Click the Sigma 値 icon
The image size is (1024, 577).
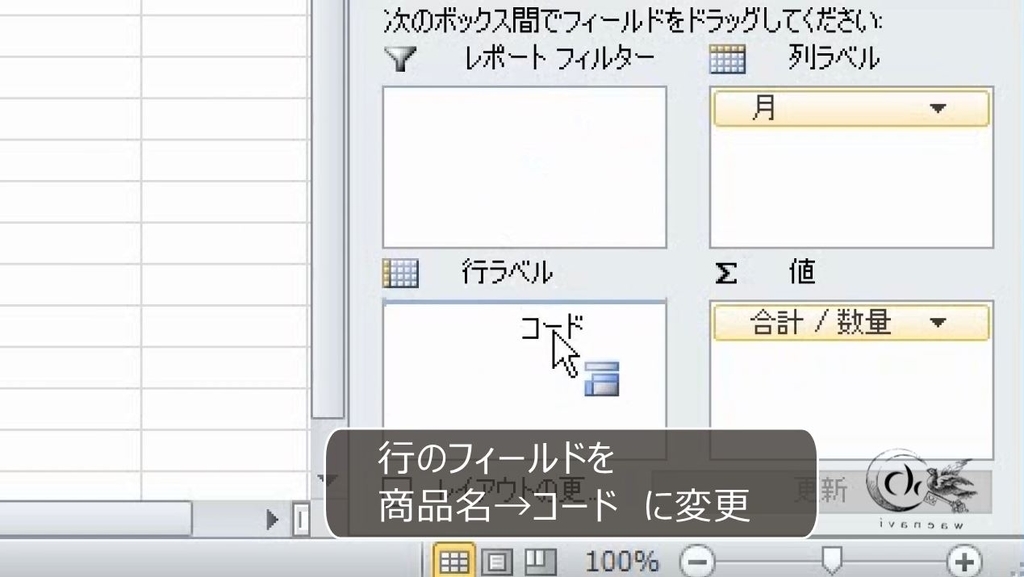coord(726,273)
